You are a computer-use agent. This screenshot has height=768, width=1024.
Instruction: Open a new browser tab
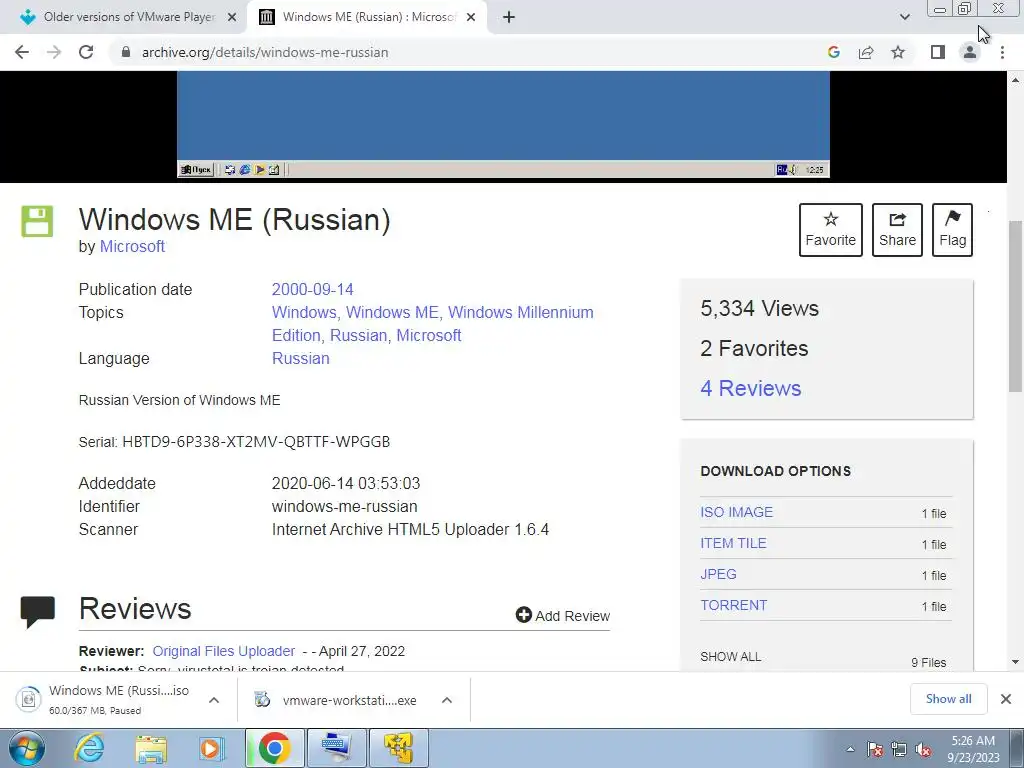point(509,18)
